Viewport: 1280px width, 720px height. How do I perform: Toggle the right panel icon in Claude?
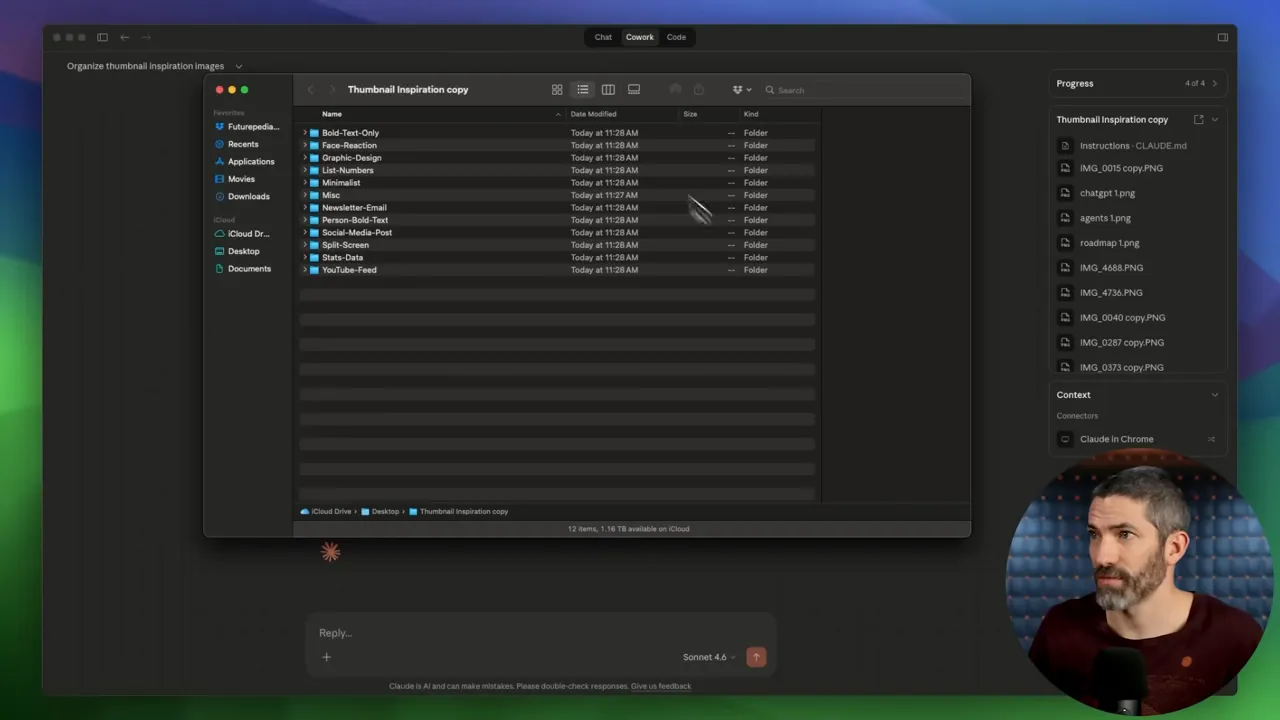coord(1222,37)
